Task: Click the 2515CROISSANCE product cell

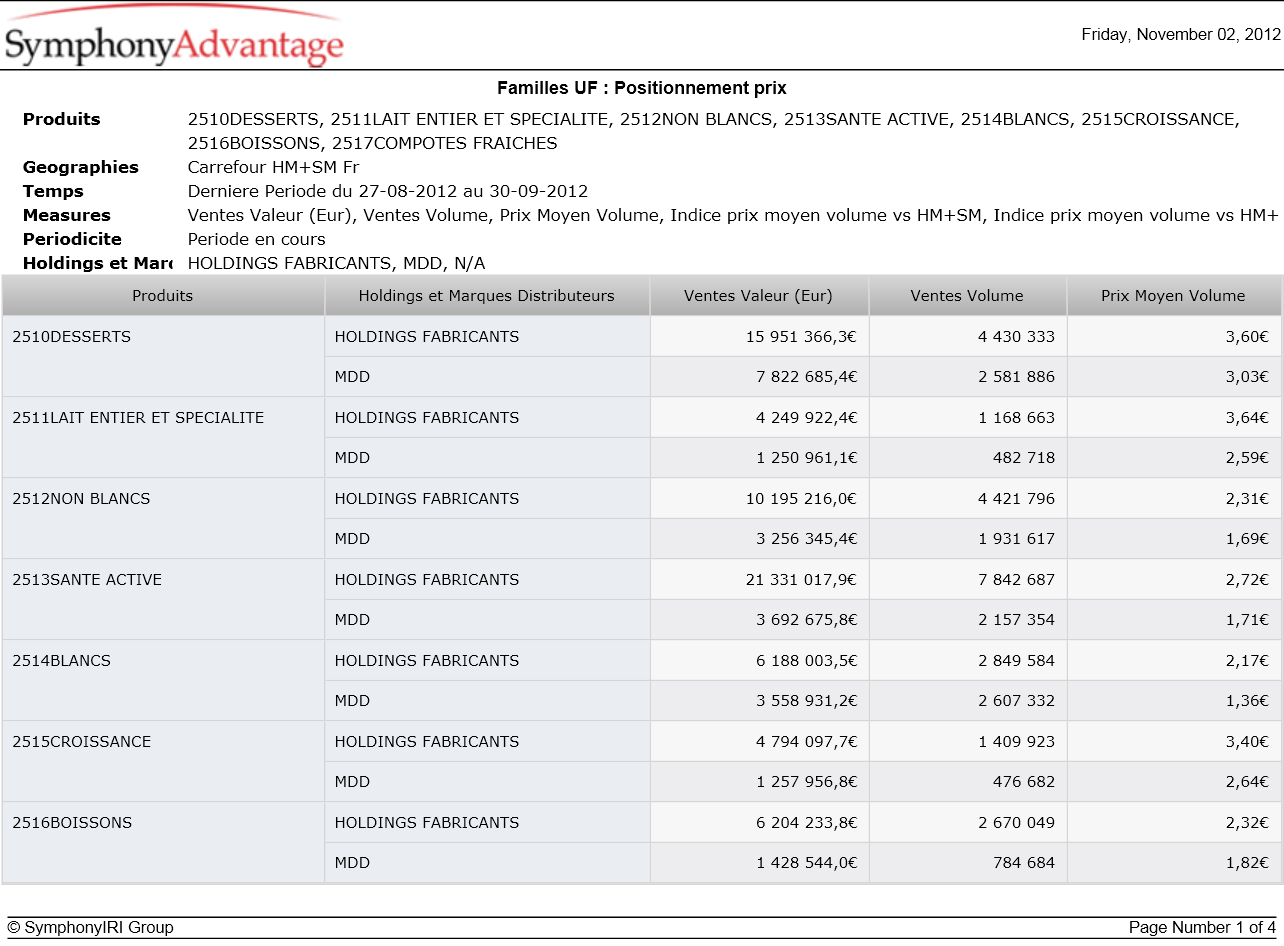Action: pos(163,762)
